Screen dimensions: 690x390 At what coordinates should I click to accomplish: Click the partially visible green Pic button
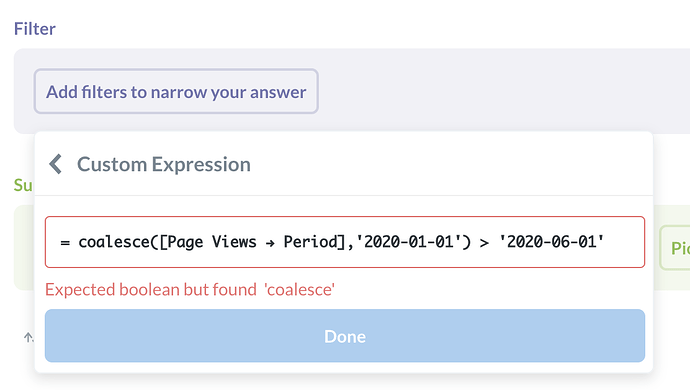tap(675, 248)
